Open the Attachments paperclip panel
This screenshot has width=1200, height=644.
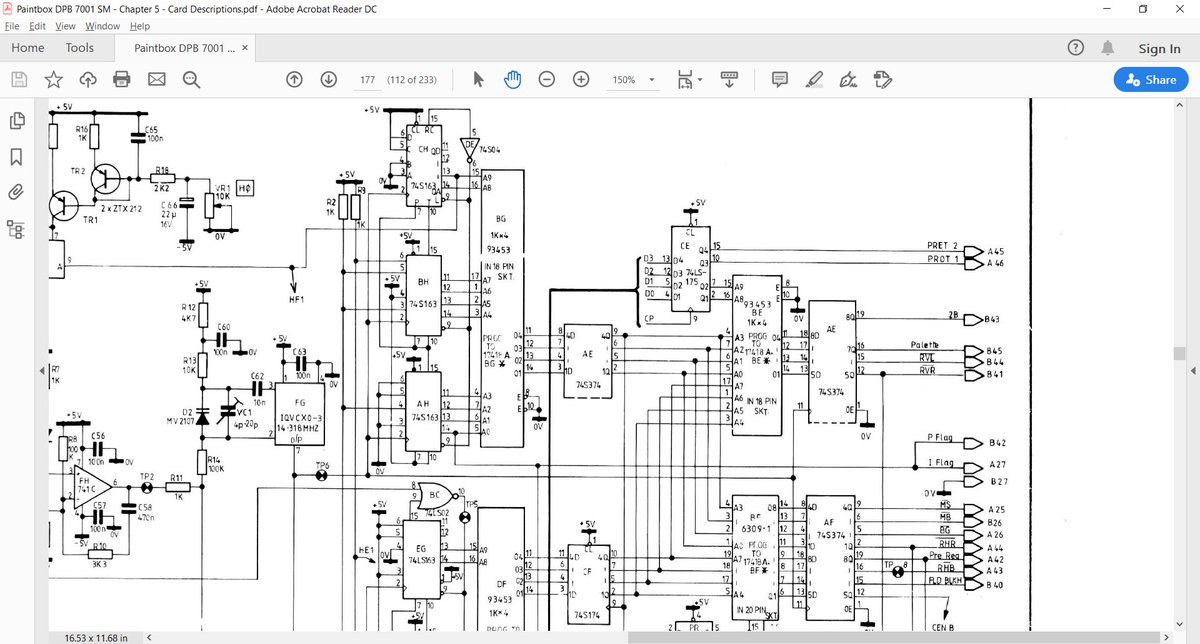click(x=17, y=192)
